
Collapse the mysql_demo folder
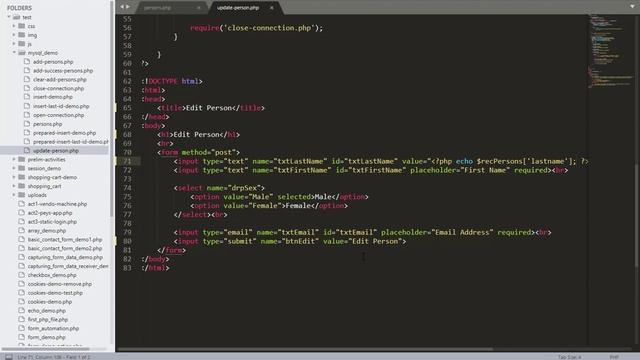[x=14, y=53]
